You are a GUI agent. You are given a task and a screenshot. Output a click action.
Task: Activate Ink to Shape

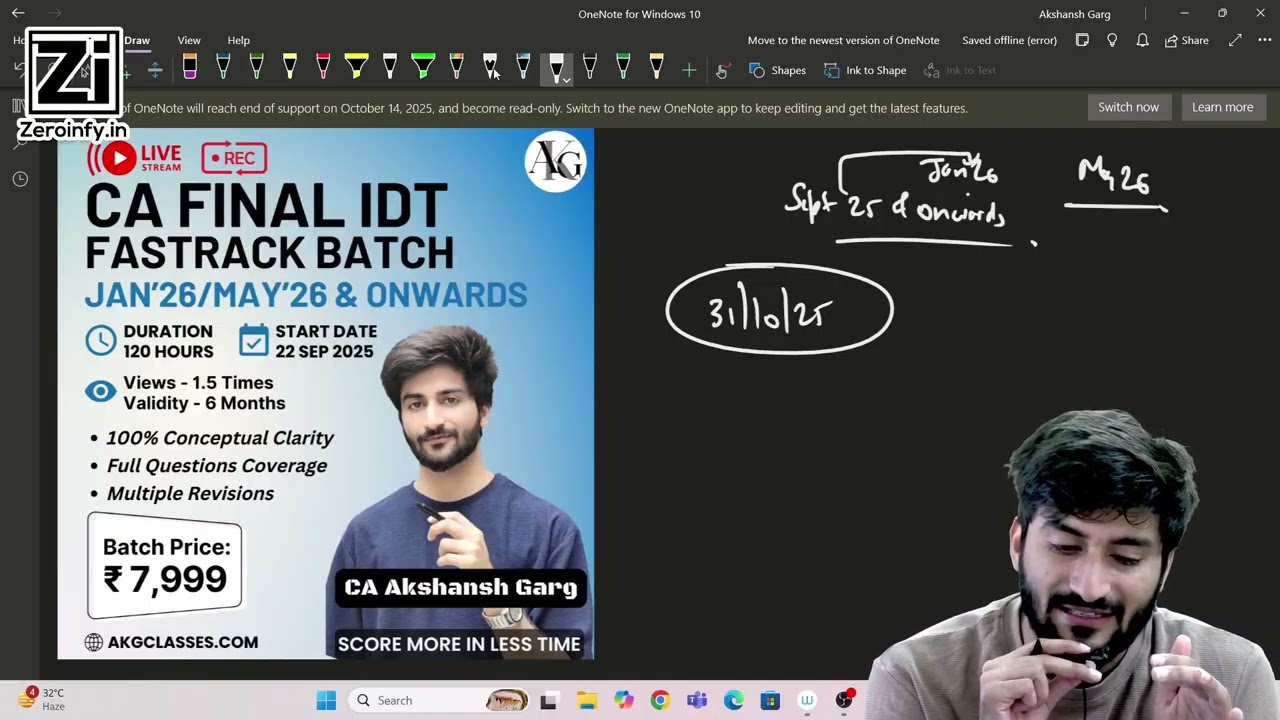[865, 70]
